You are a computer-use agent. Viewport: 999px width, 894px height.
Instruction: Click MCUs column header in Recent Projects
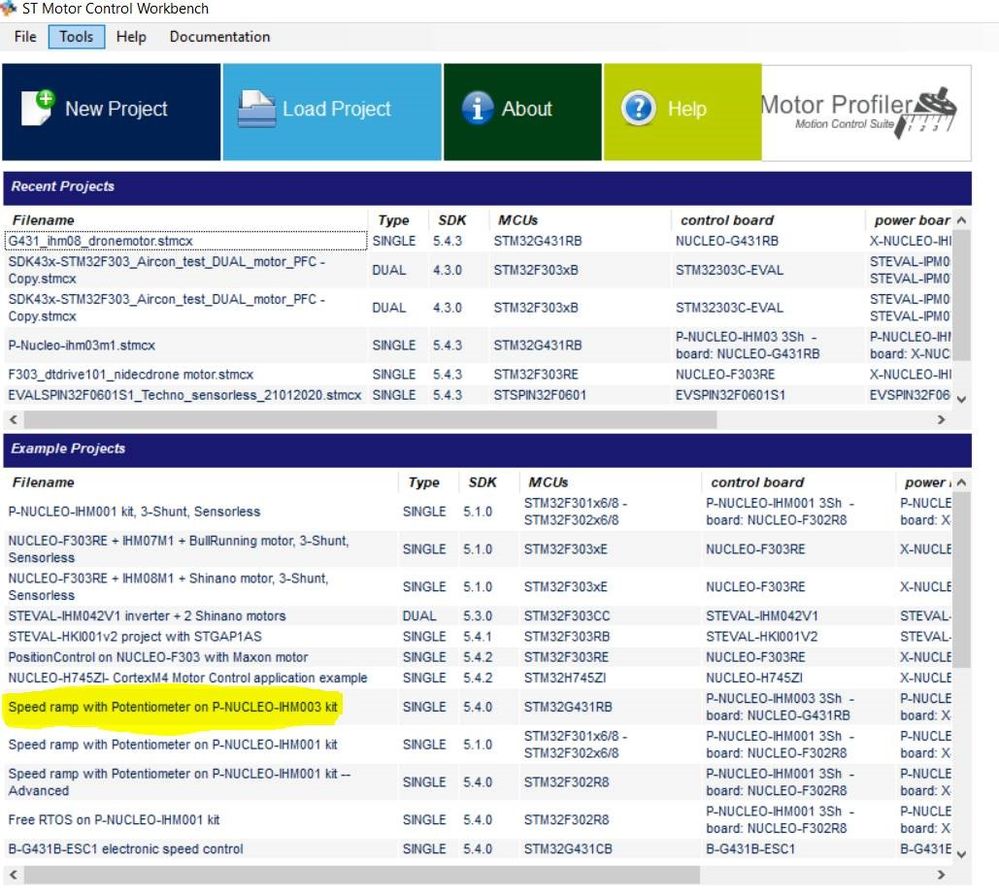pyautogui.click(x=518, y=220)
